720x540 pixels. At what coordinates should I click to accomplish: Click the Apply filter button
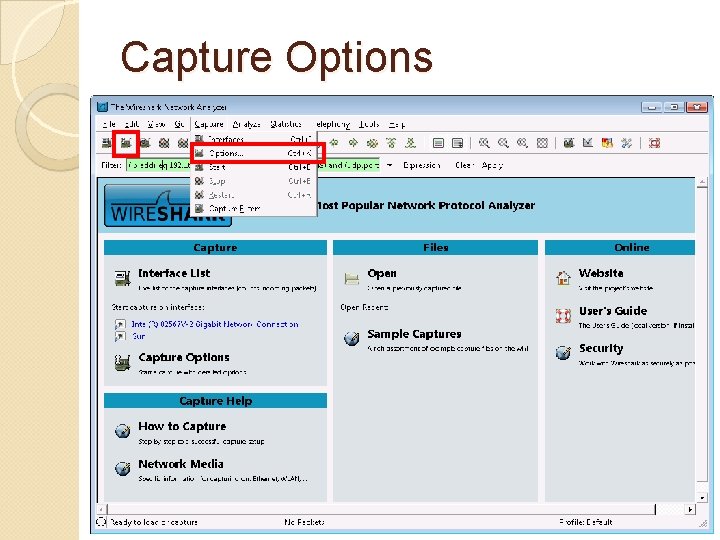(492, 165)
